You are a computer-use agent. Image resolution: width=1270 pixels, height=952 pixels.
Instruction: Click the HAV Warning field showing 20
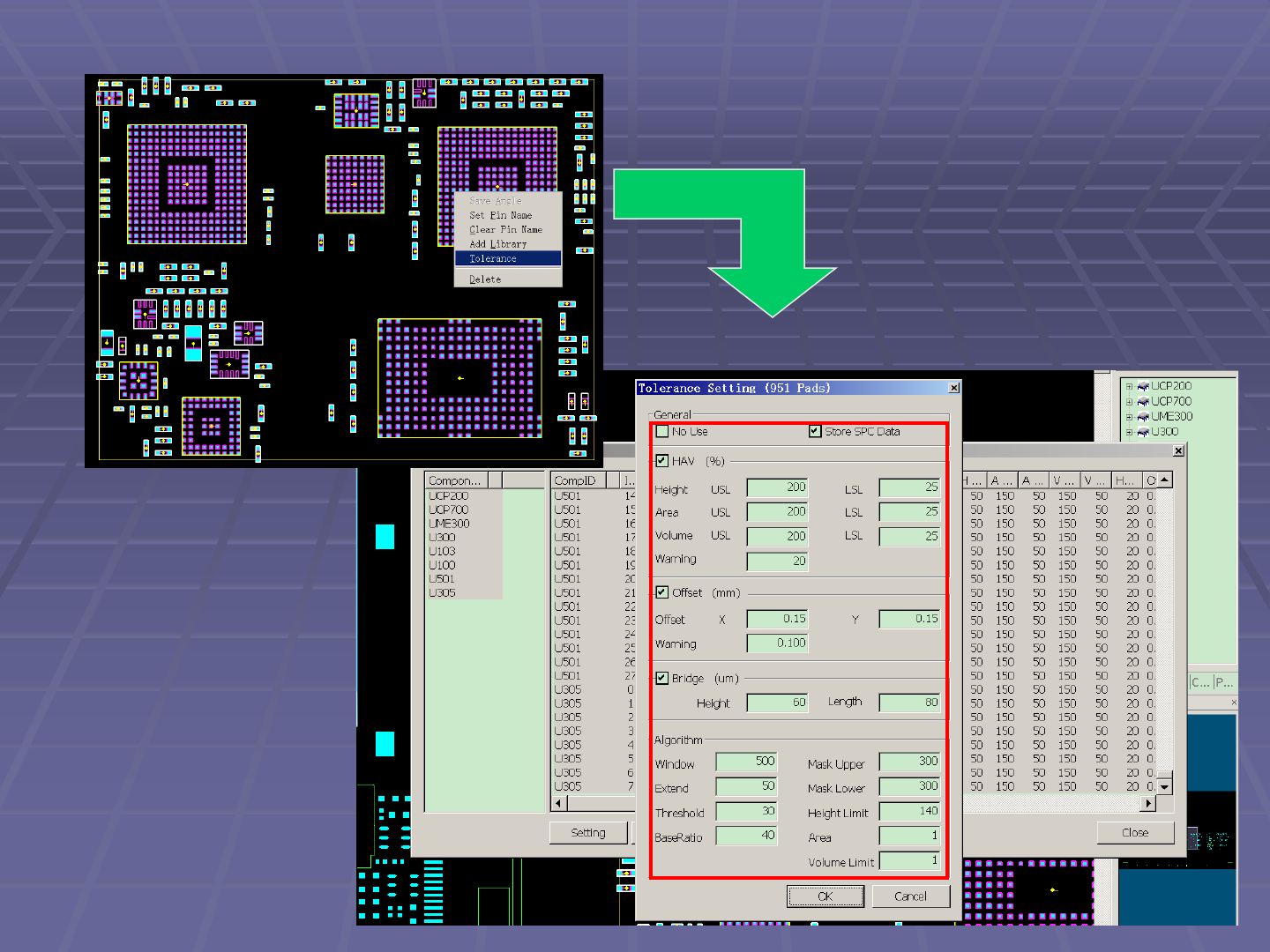point(778,562)
